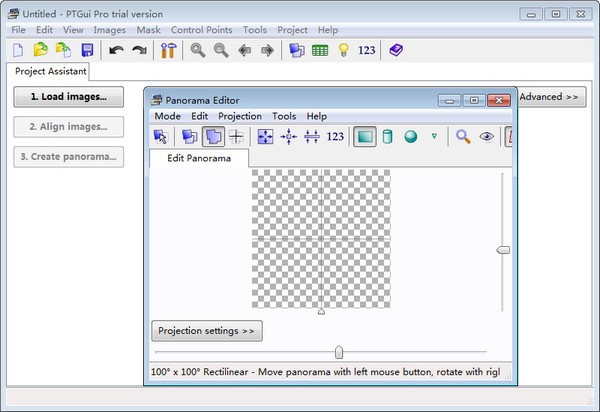Click the zoom out magnifier in main toolbar
Viewport: 600px width, 412px height.
(221, 50)
